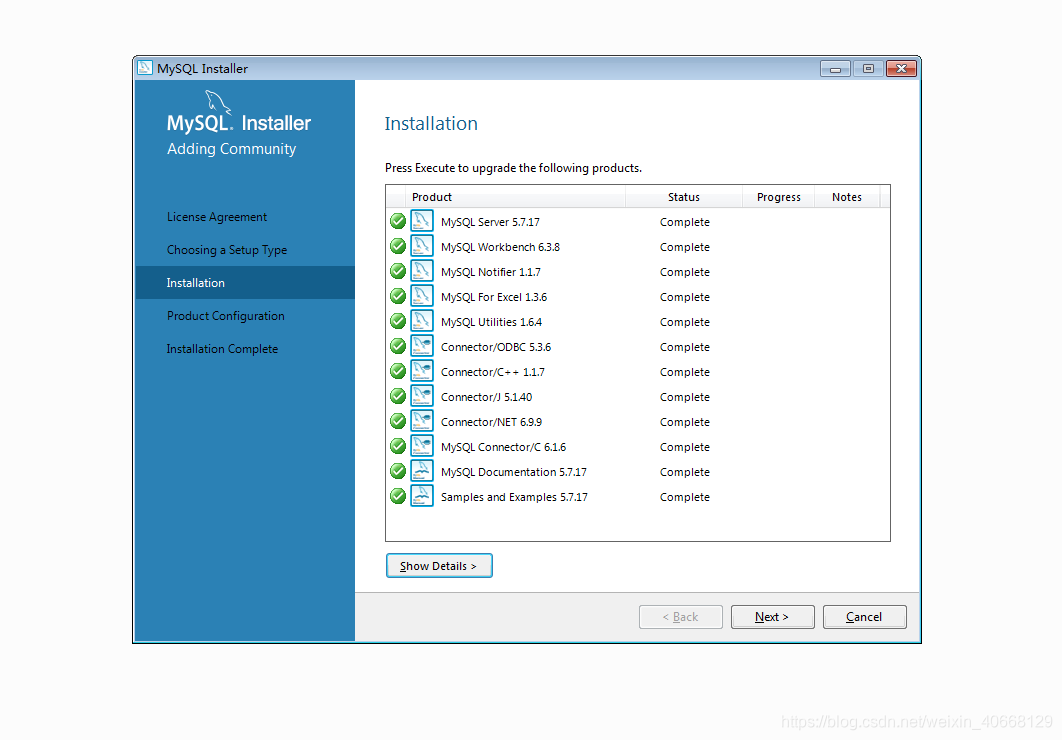Viewport: 1062px width, 740px height.
Task: Click Complete status of MySQL Workbench 6.3.8
Action: (685, 247)
